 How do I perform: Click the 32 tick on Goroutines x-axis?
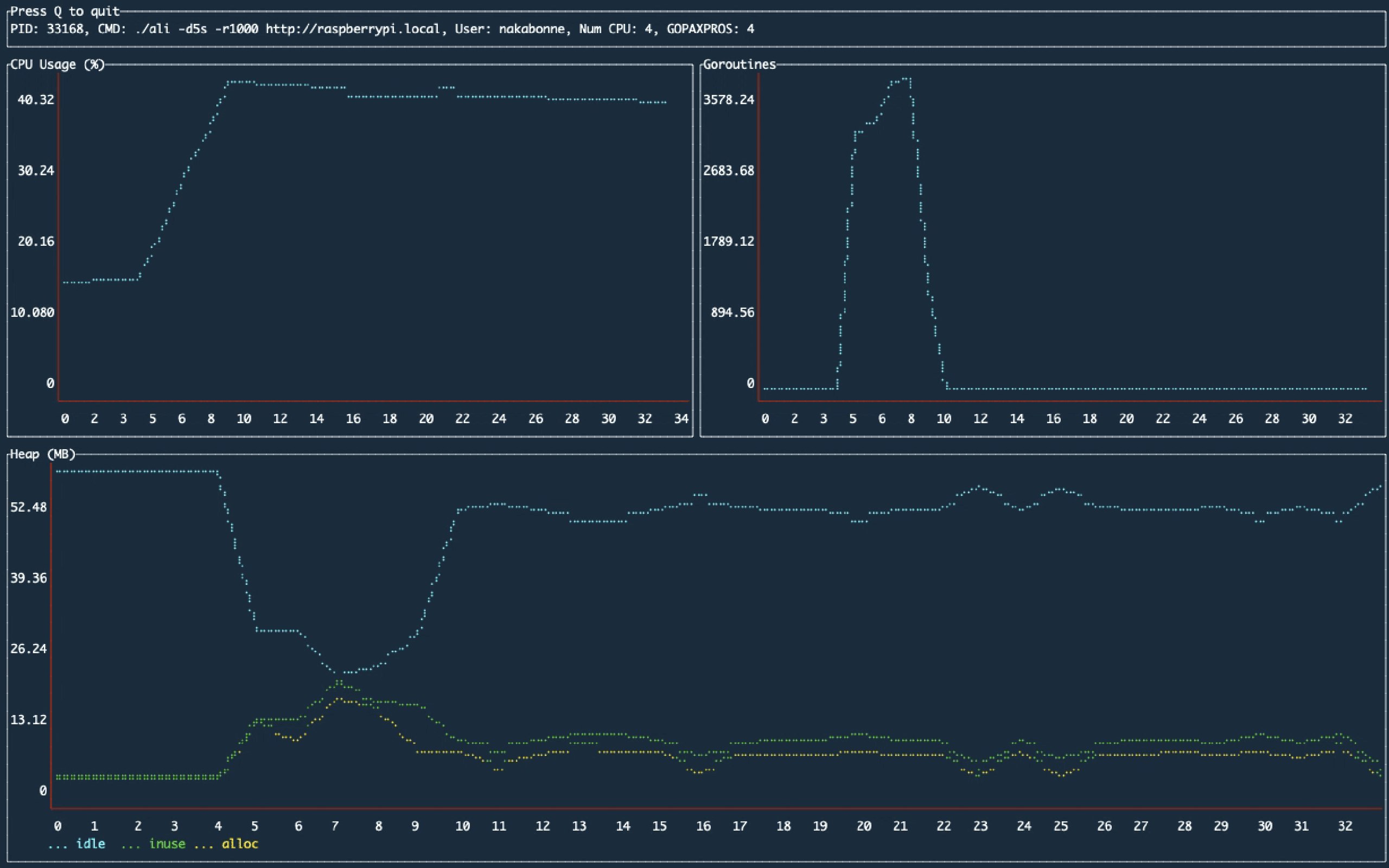pos(1346,418)
